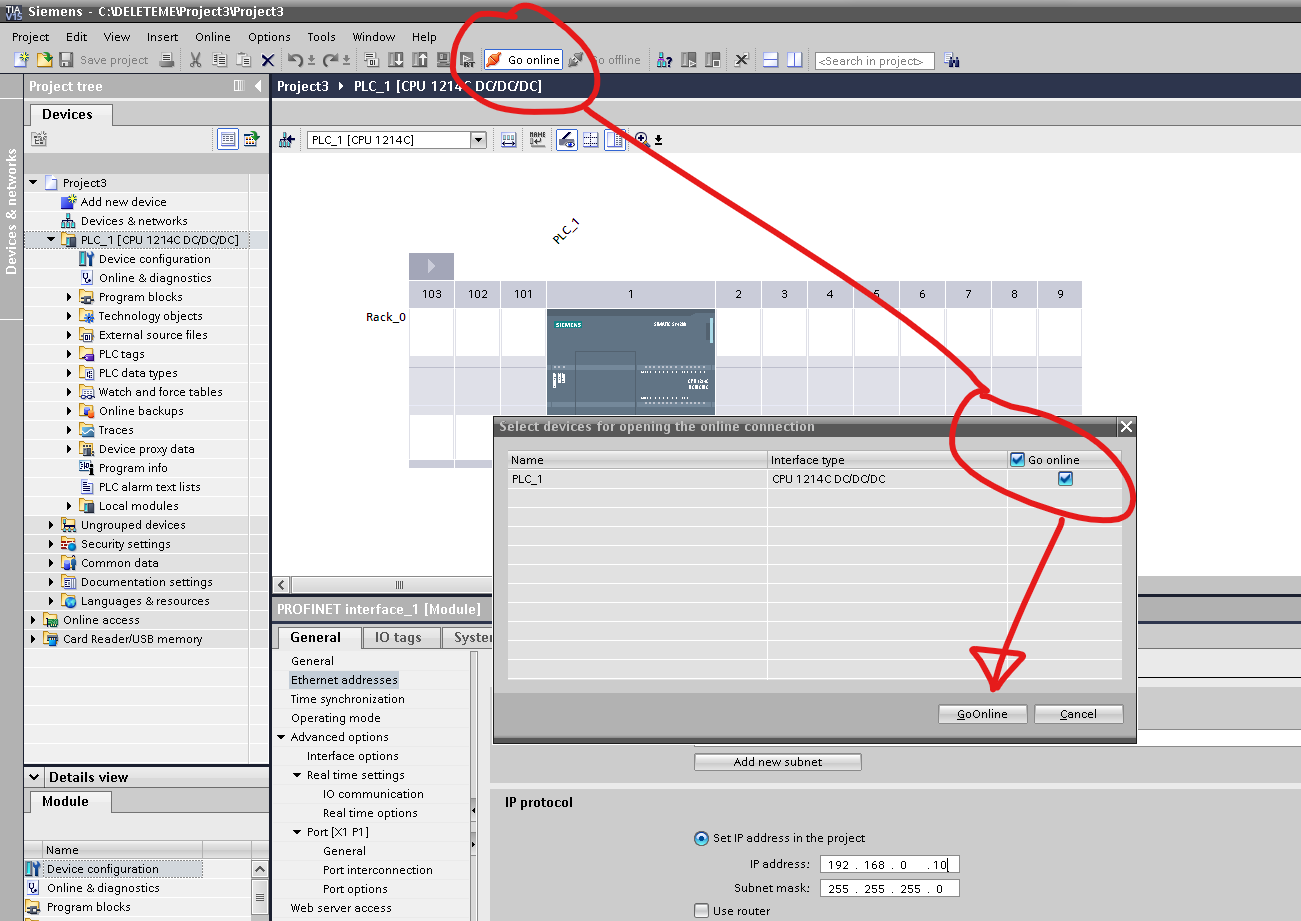Select Online & diagnostics under PLC_1

point(155,278)
